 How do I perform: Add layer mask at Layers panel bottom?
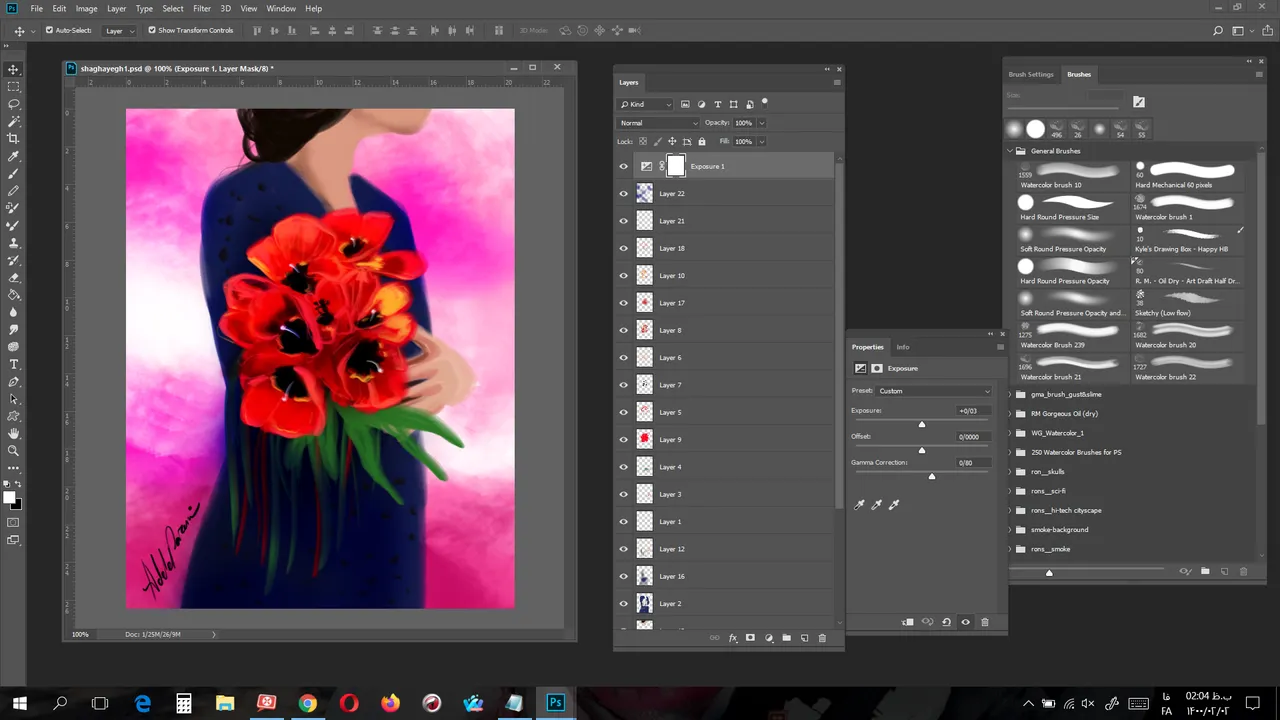pyautogui.click(x=750, y=637)
